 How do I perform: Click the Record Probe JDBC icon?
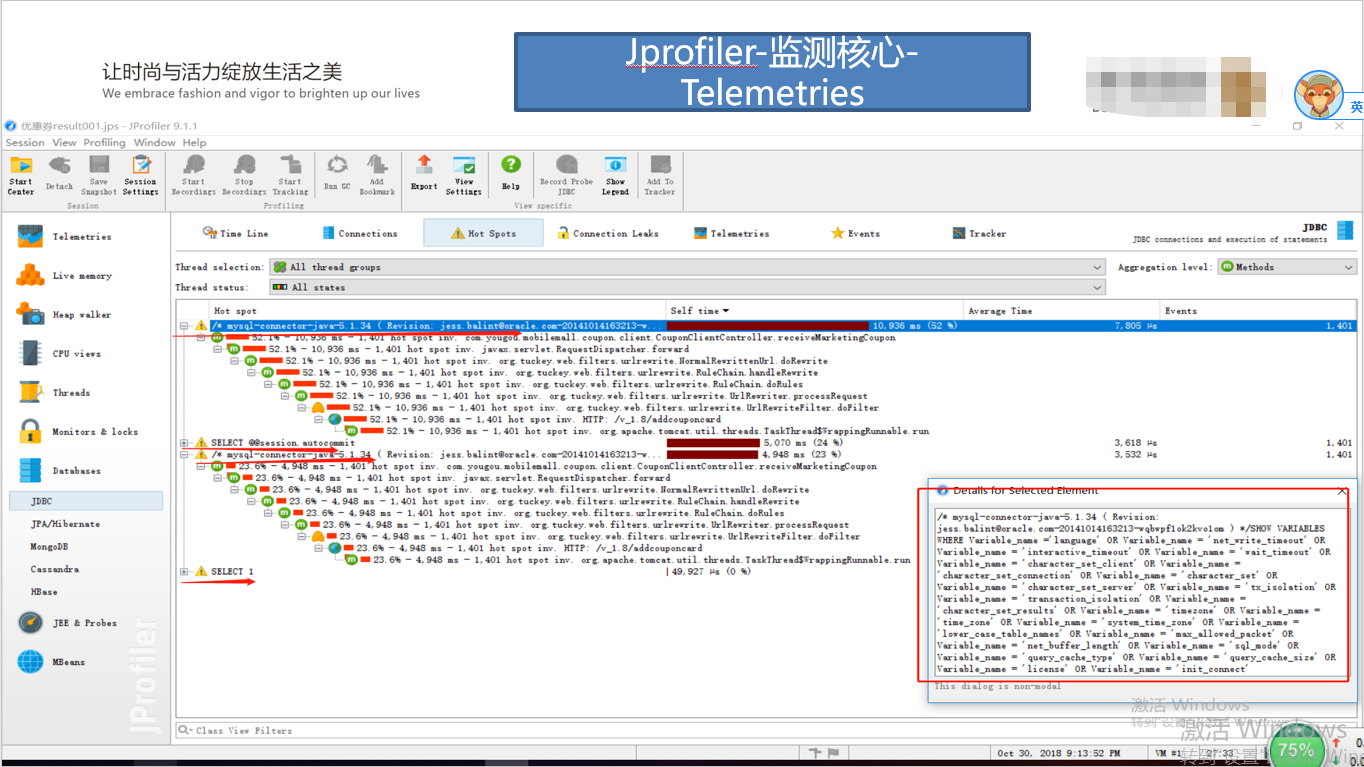[567, 175]
